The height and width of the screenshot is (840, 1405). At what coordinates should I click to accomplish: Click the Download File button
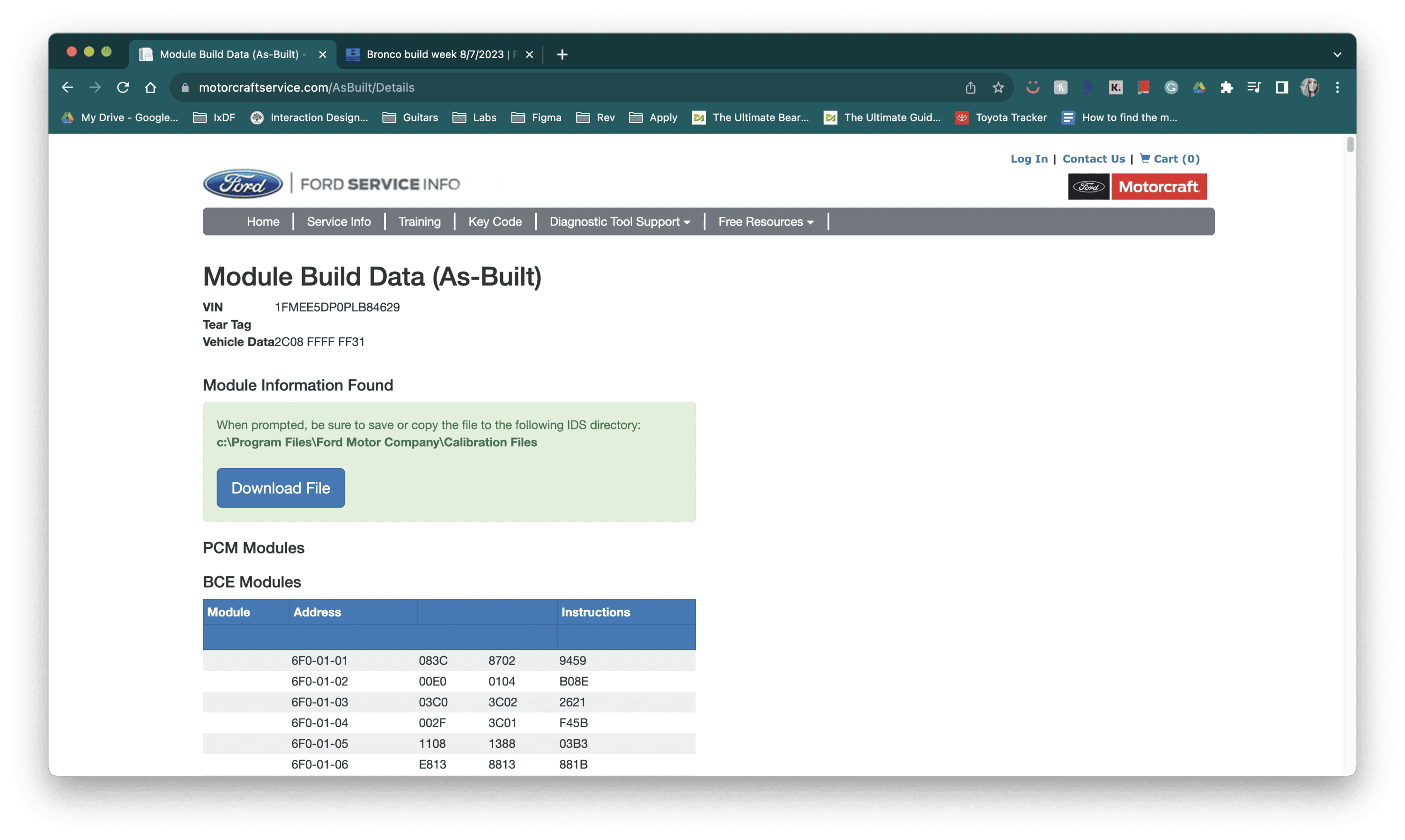point(281,488)
